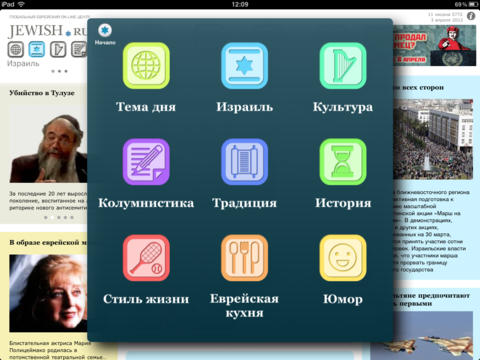Click the info icon in top right corner
The image size is (480, 360).
[471, 16]
